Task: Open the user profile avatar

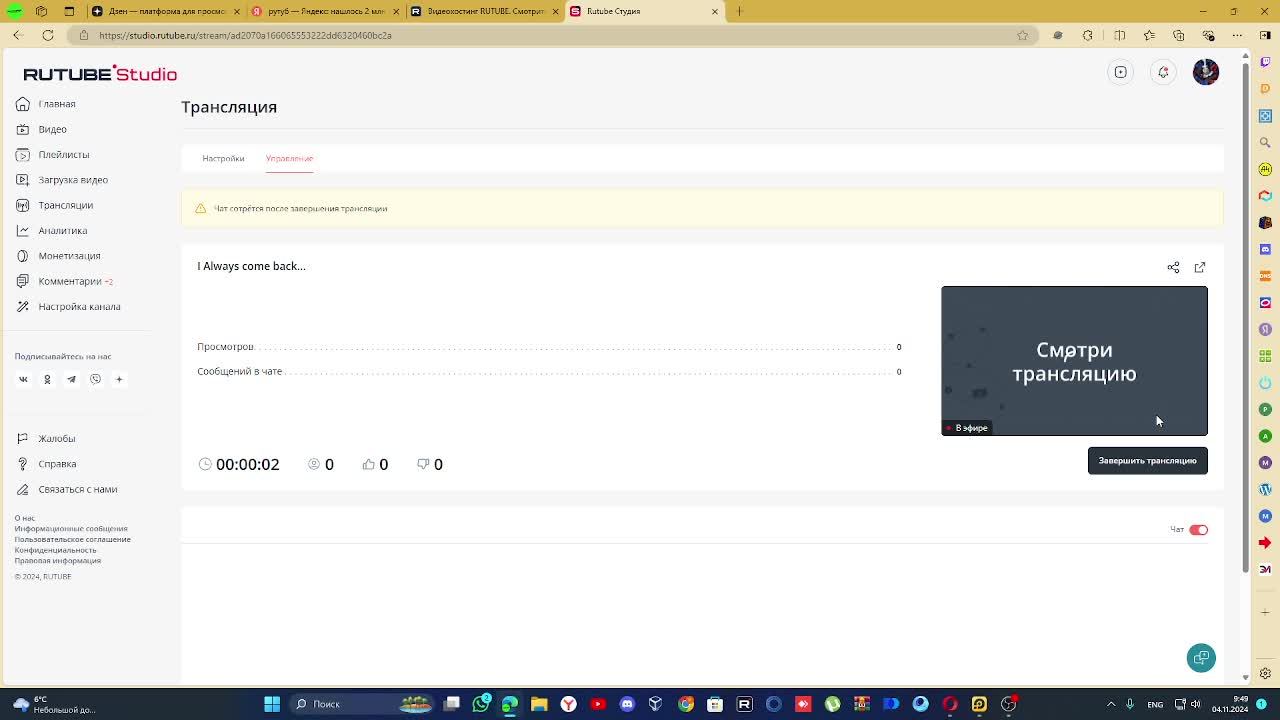Action: point(1206,72)
